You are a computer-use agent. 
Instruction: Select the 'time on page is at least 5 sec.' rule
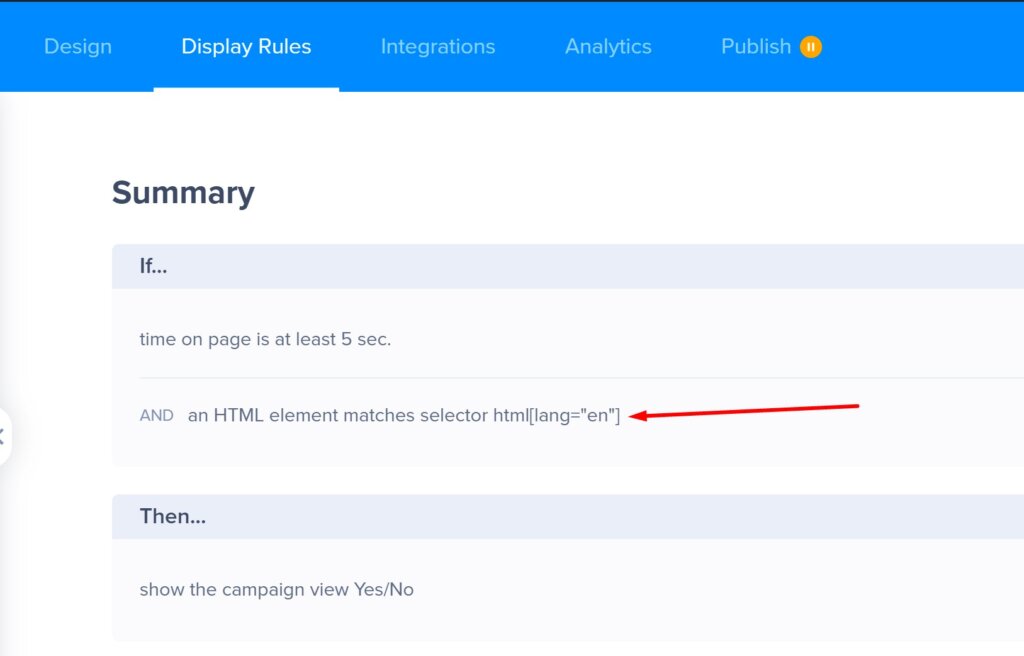coord(264,339)
